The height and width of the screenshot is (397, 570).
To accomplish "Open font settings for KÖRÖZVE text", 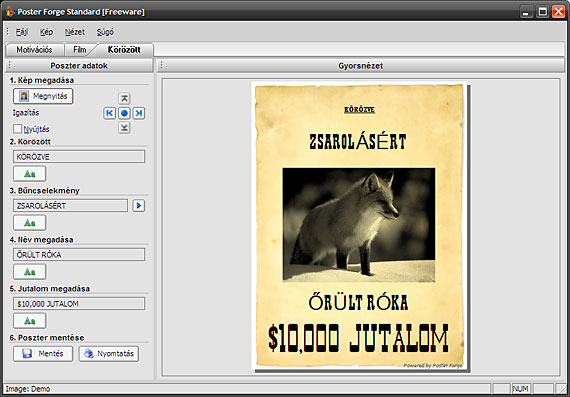I will coord(29,174).
